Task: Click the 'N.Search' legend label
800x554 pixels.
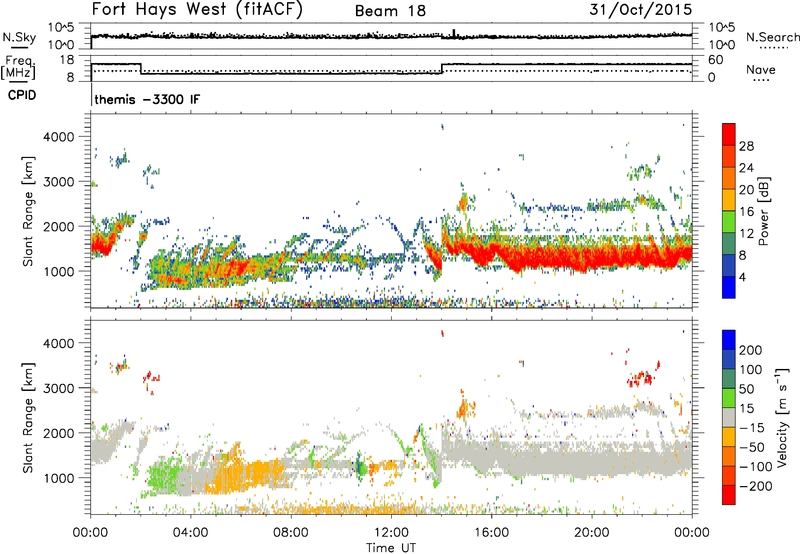Action: (x=772, y=37)
